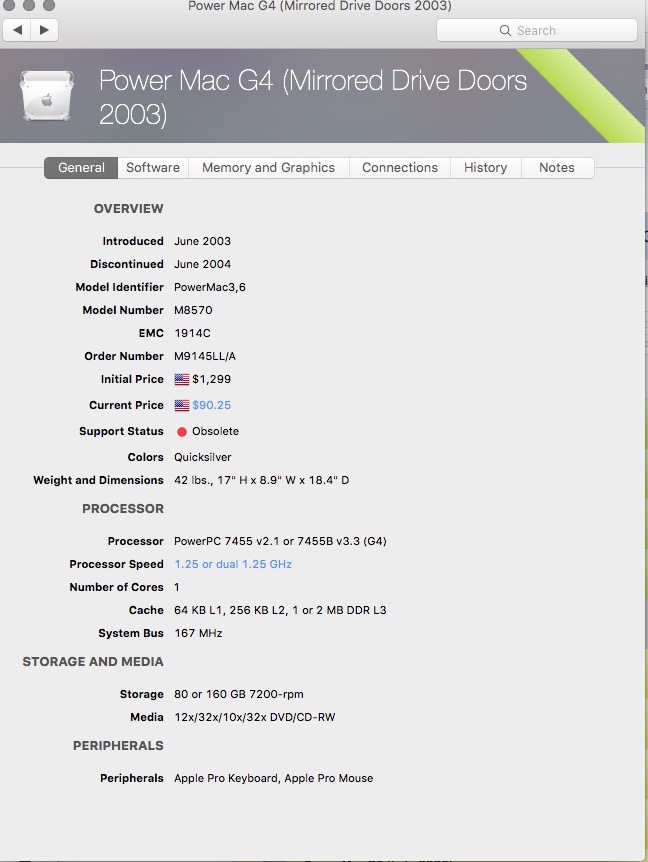
Task: Click the model identifier PowerMac3,6
Action: 209,288
